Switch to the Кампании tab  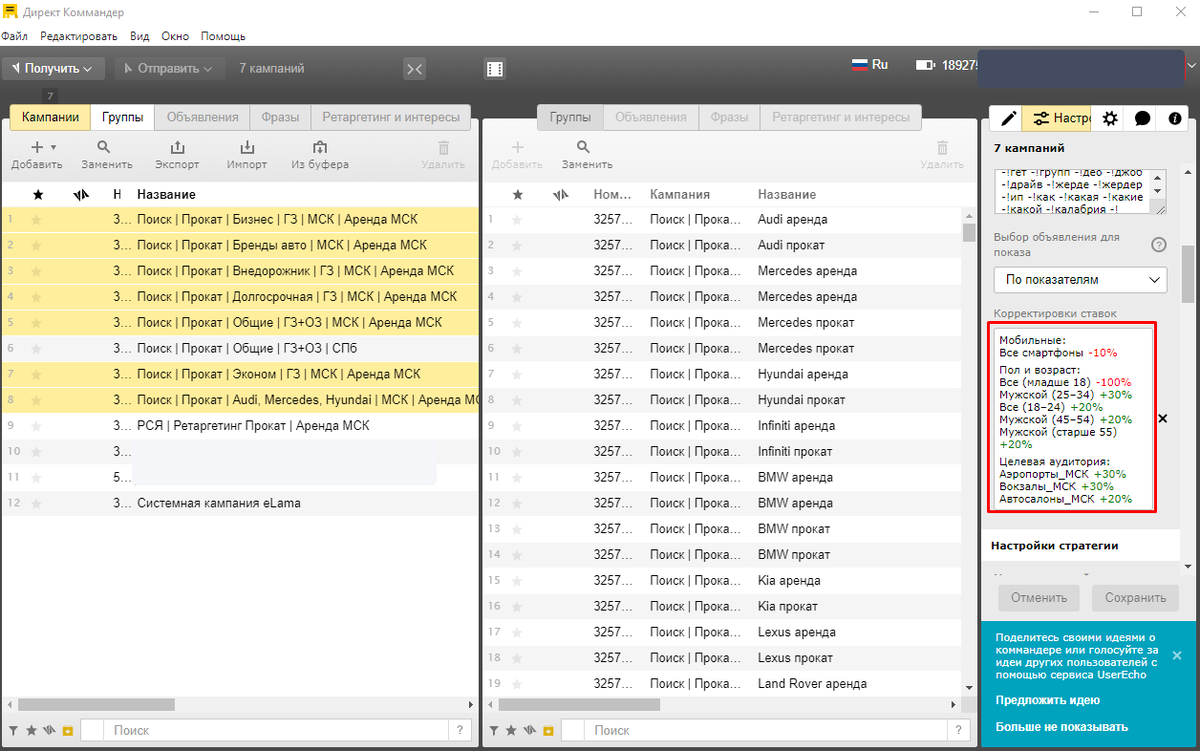tap(50, 118)
